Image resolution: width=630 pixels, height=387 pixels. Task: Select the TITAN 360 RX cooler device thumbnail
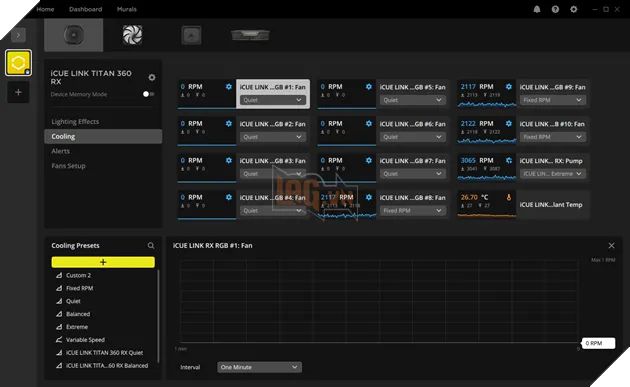pos(74,35)
